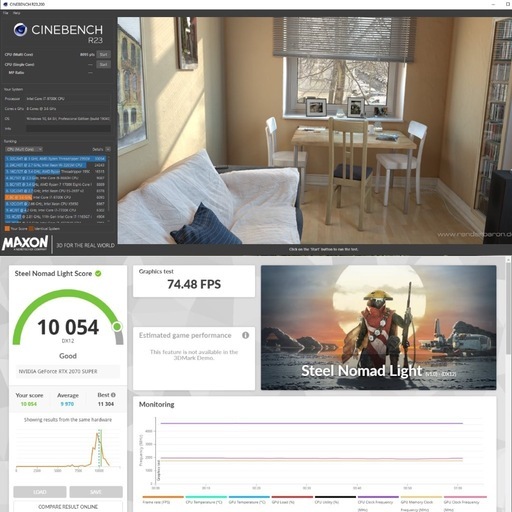
Task: Click COMPARE RESULT ONLINE button
Action: (68, 507)
